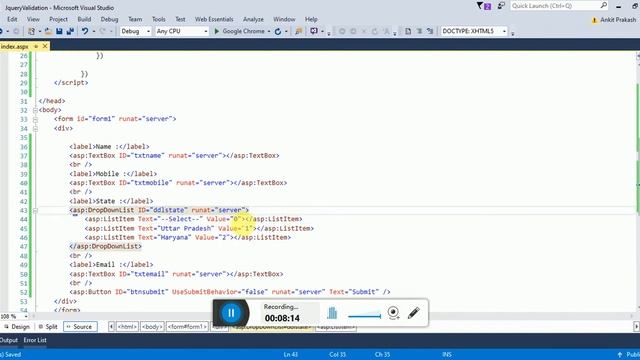Collapse the body tag at line 32
Screen dimensions: 640x360
click(35, 110)
